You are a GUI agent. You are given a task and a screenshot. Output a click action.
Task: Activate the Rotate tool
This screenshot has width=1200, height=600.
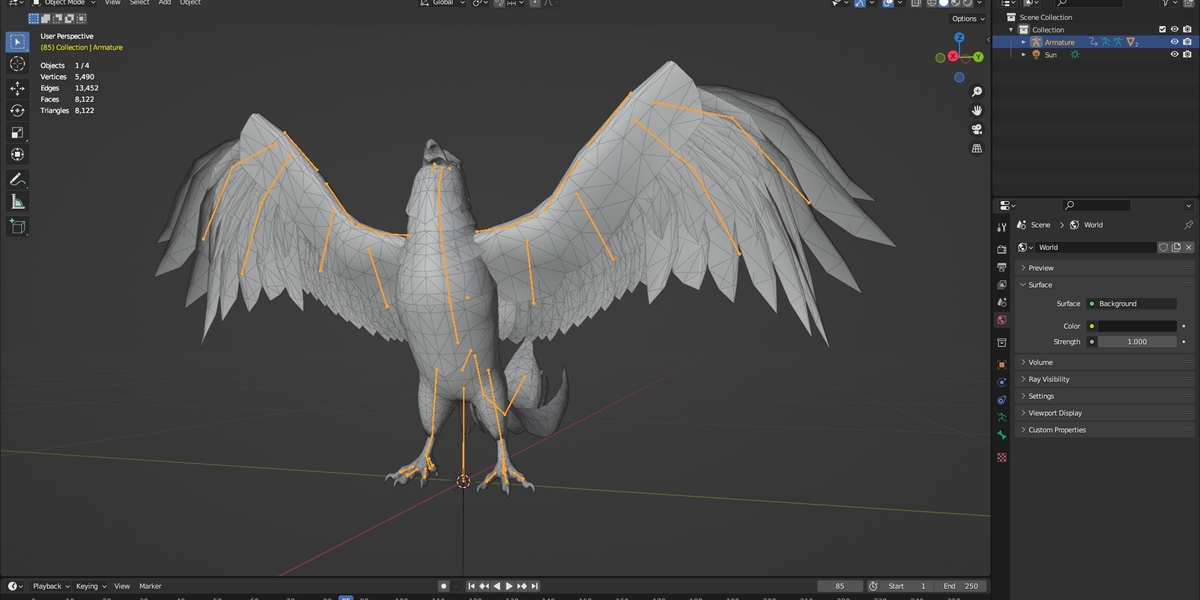click(17, 110)
